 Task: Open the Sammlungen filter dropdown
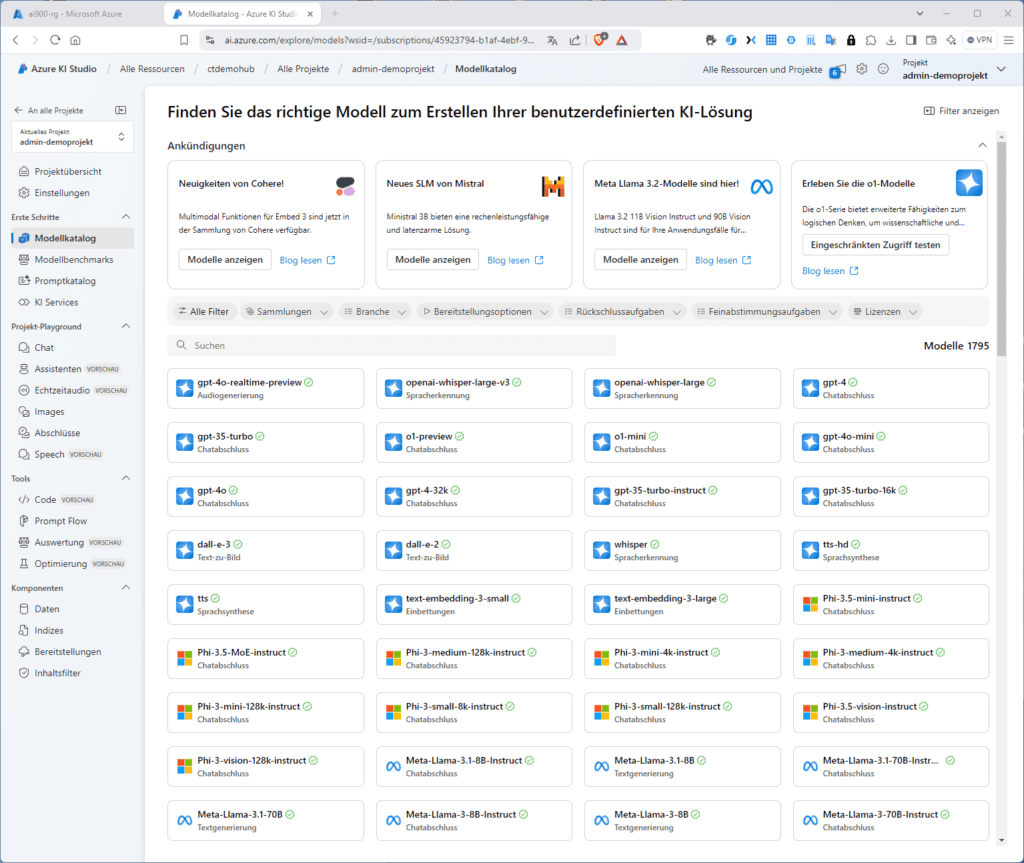pos(287,312)
